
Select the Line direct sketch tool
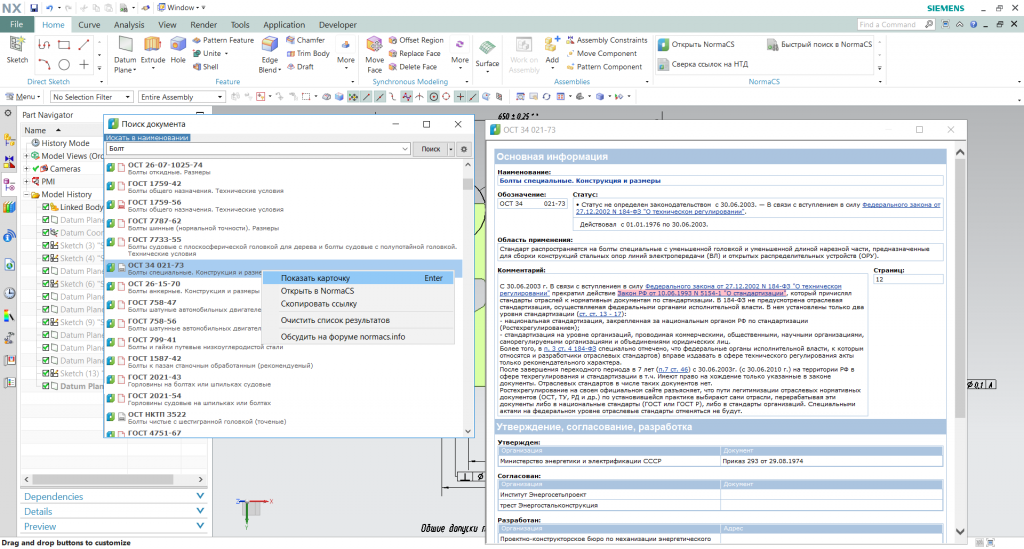[84, 44]
